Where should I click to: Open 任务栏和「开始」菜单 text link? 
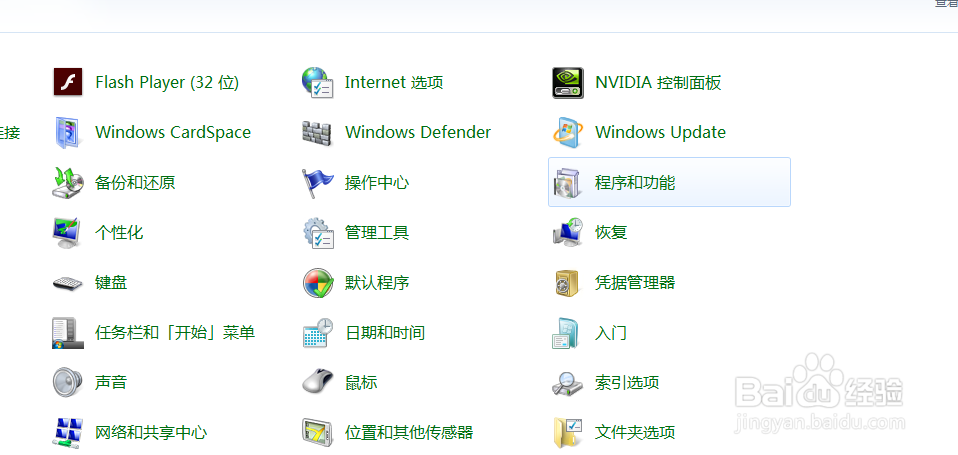[175, 333]
